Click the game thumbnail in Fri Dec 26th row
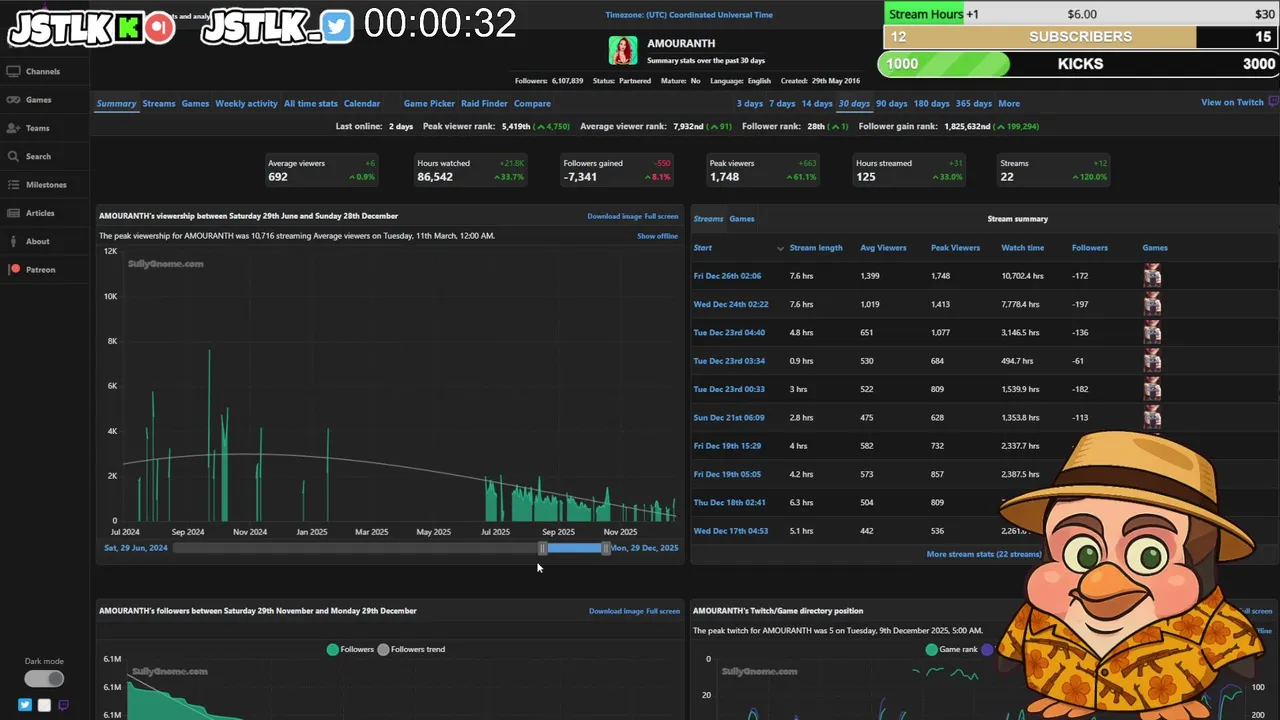 [1152, 275]
